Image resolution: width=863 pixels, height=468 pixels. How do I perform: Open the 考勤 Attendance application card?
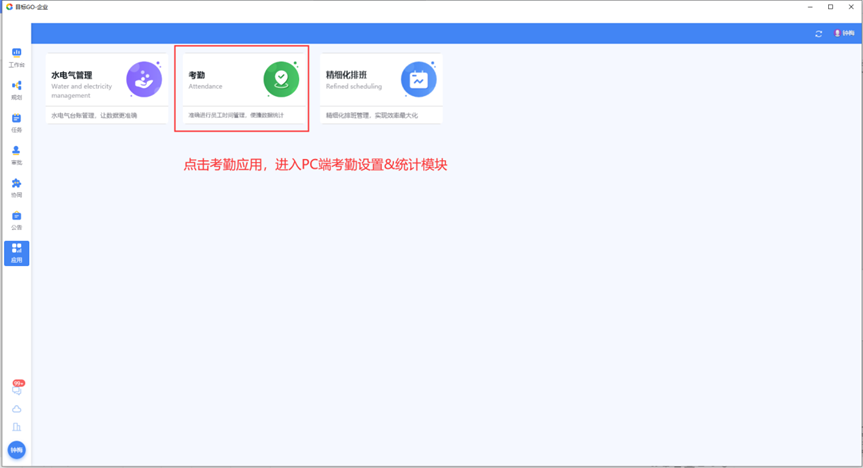click(x=242, y=88)
